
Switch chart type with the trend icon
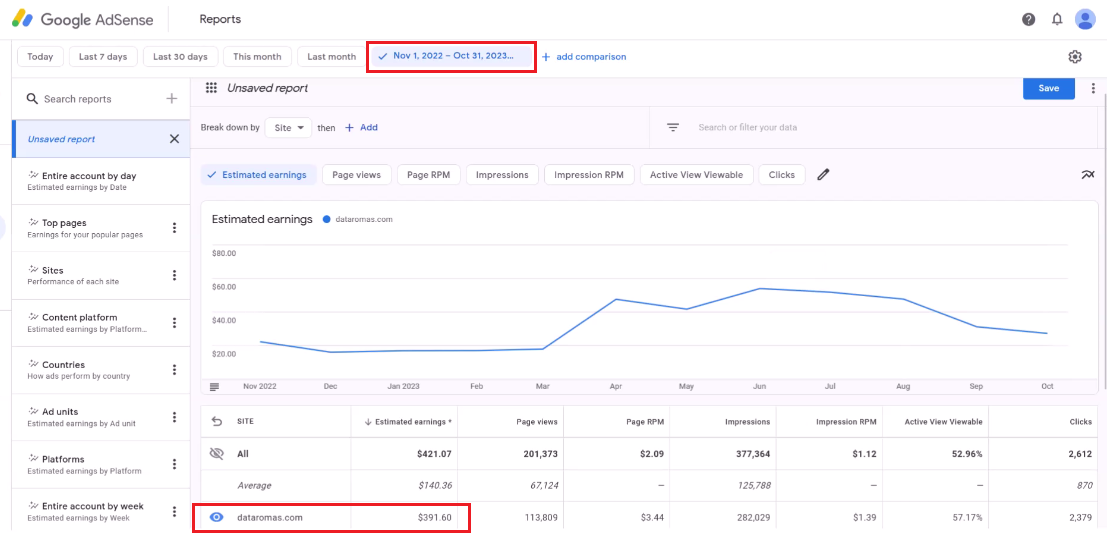1088,174
